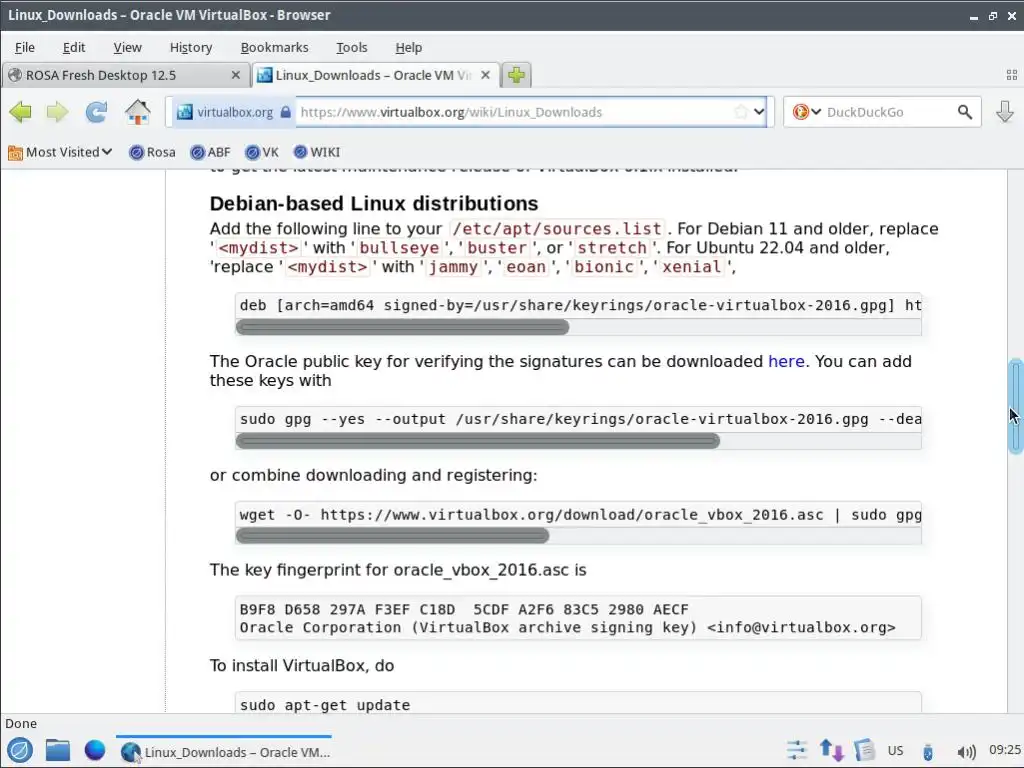Click the 'sudo apt-get update' command
1024x768 pixels.
(x=325, y=705)
